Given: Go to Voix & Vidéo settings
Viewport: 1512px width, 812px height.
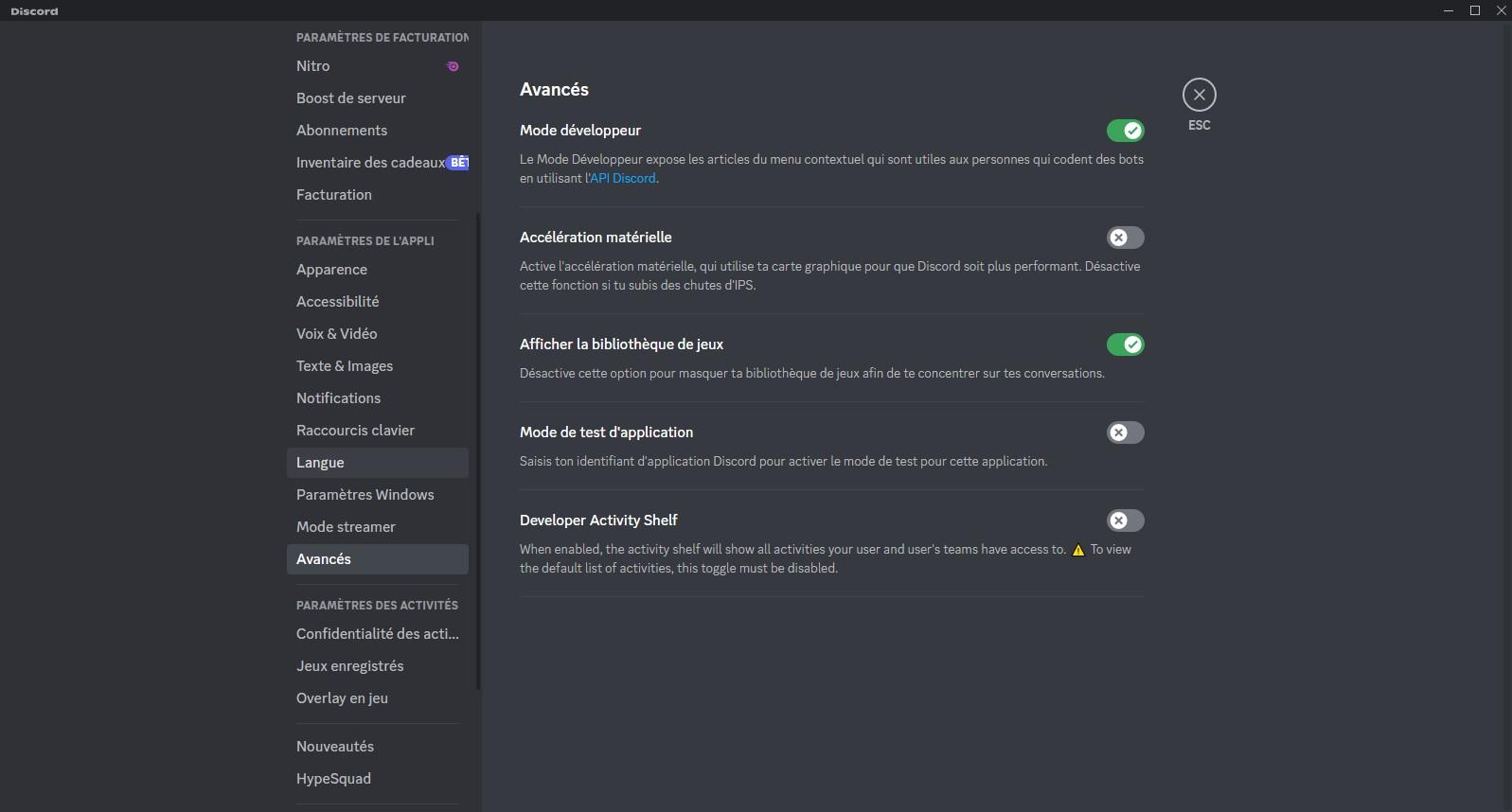Looking at the screenshot, I should [378, 334].
